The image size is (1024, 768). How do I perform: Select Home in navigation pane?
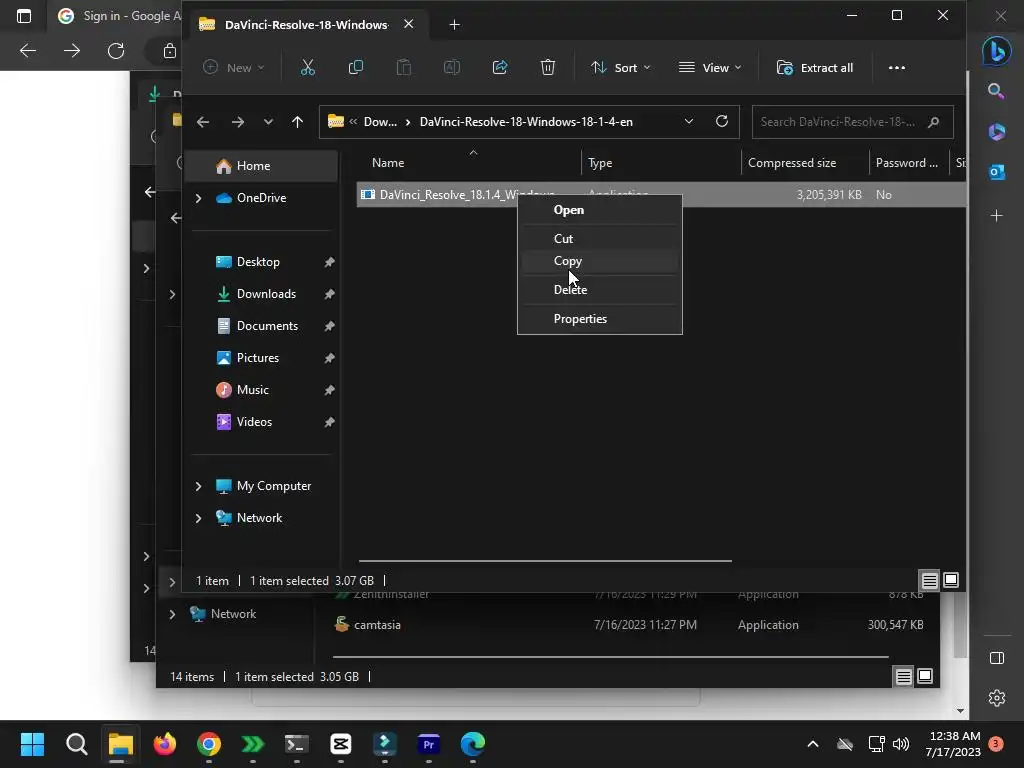[x=261, y=166]
